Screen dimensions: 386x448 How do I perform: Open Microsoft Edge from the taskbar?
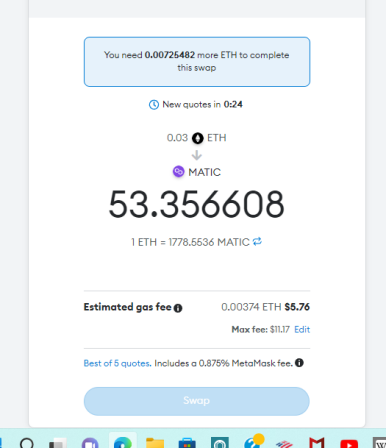click(x=123, y=442)
